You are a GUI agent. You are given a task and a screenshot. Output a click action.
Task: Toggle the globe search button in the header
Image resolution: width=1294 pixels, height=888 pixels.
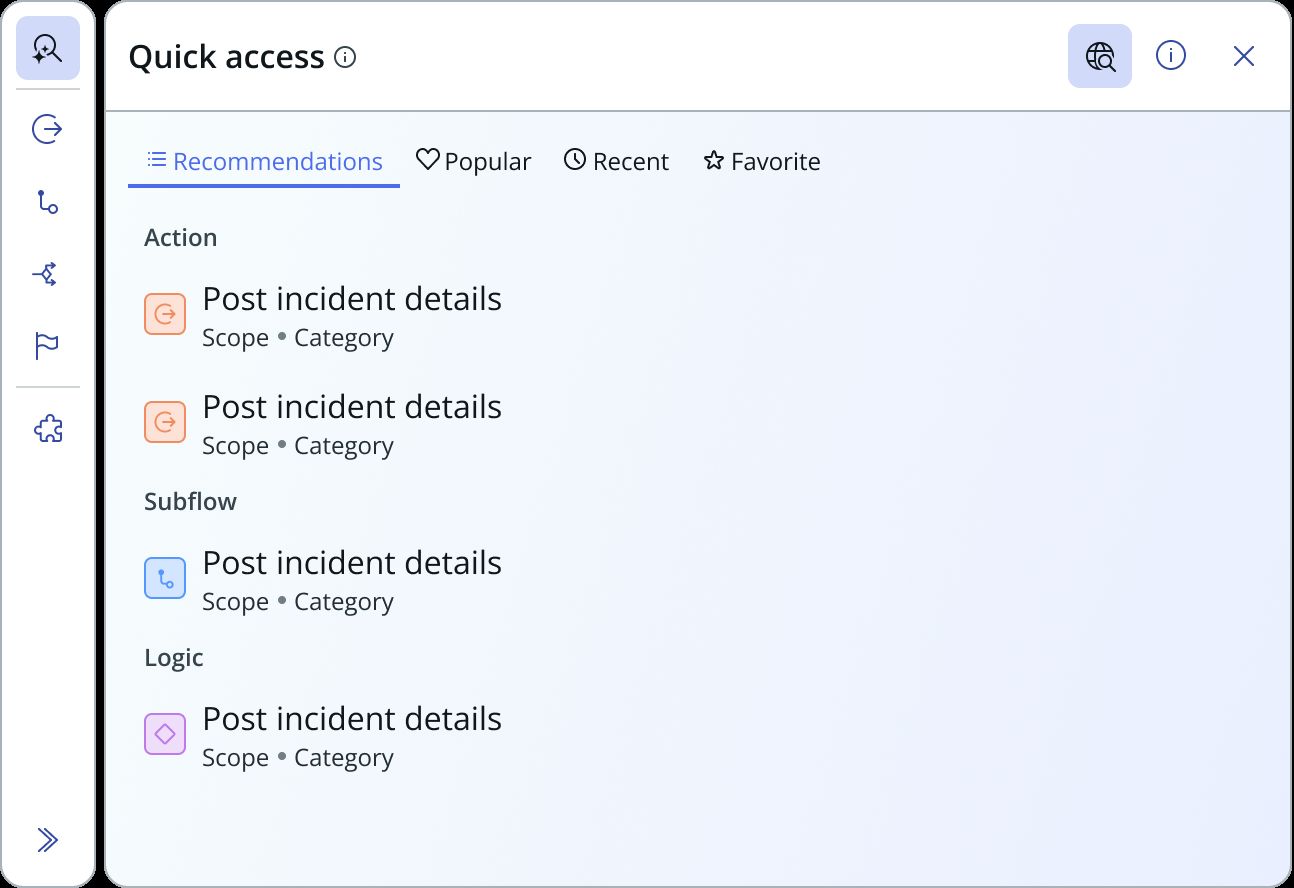point(1100,56)
